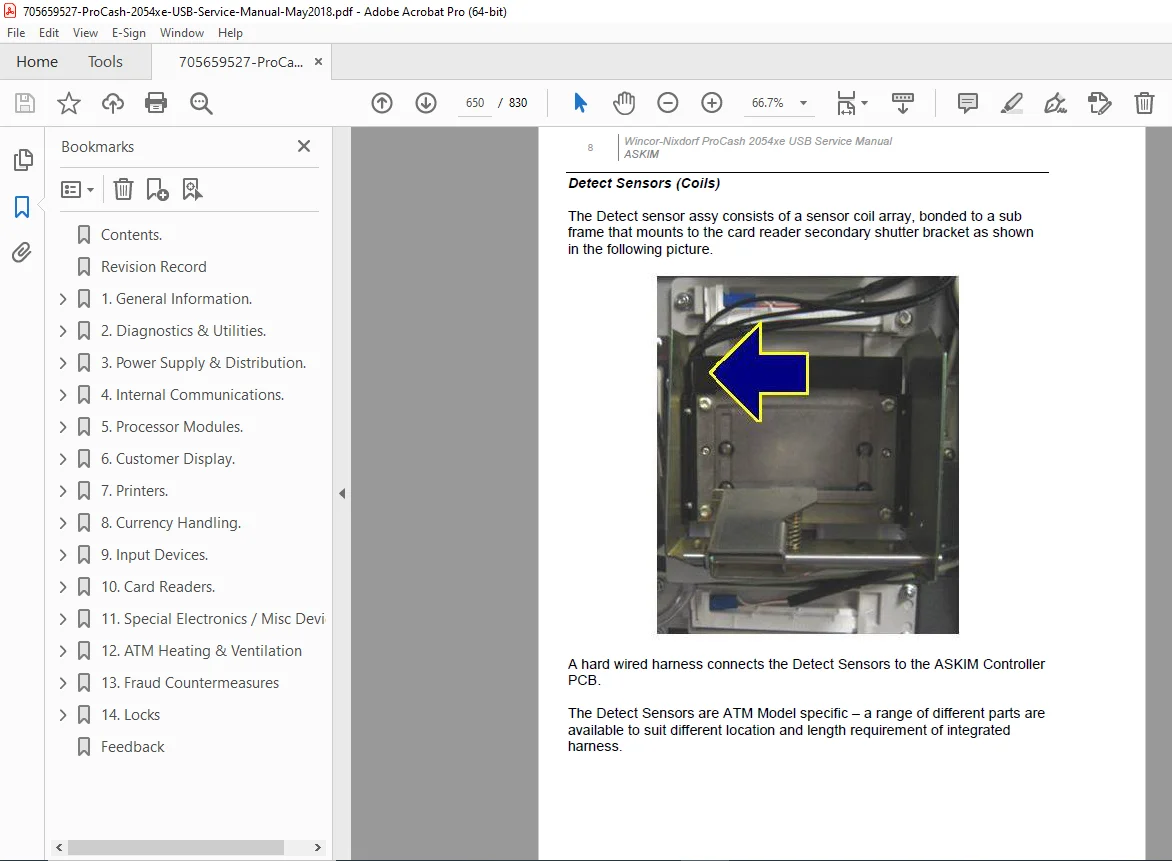Delete the selected bookmark
This screenshot has width=1172, height=861.
tap(123, 189)
